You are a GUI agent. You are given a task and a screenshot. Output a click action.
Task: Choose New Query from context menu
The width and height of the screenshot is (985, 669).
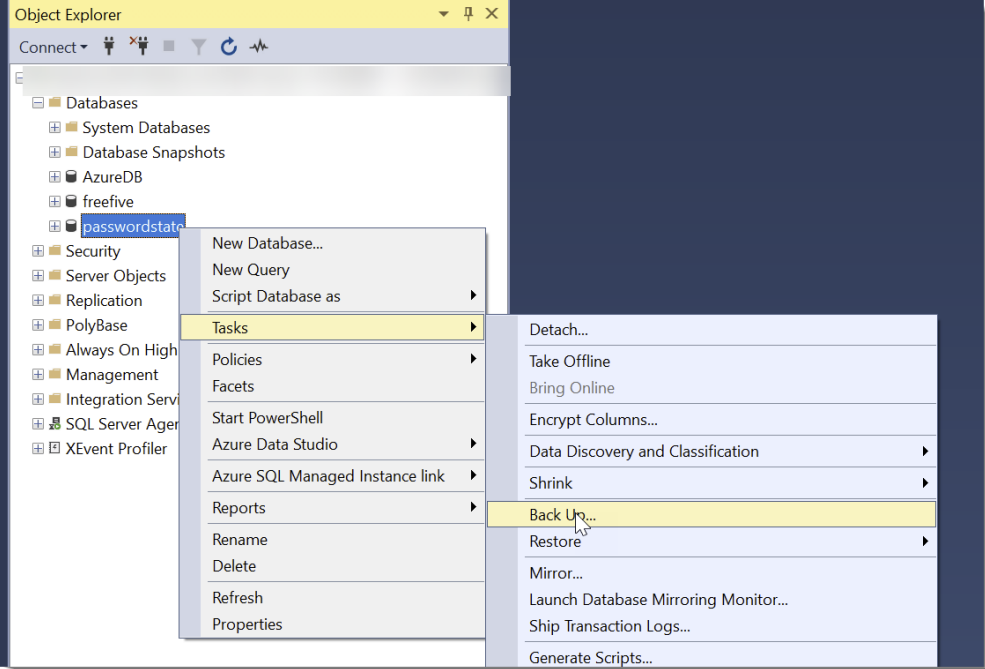[x=332, y=269]
